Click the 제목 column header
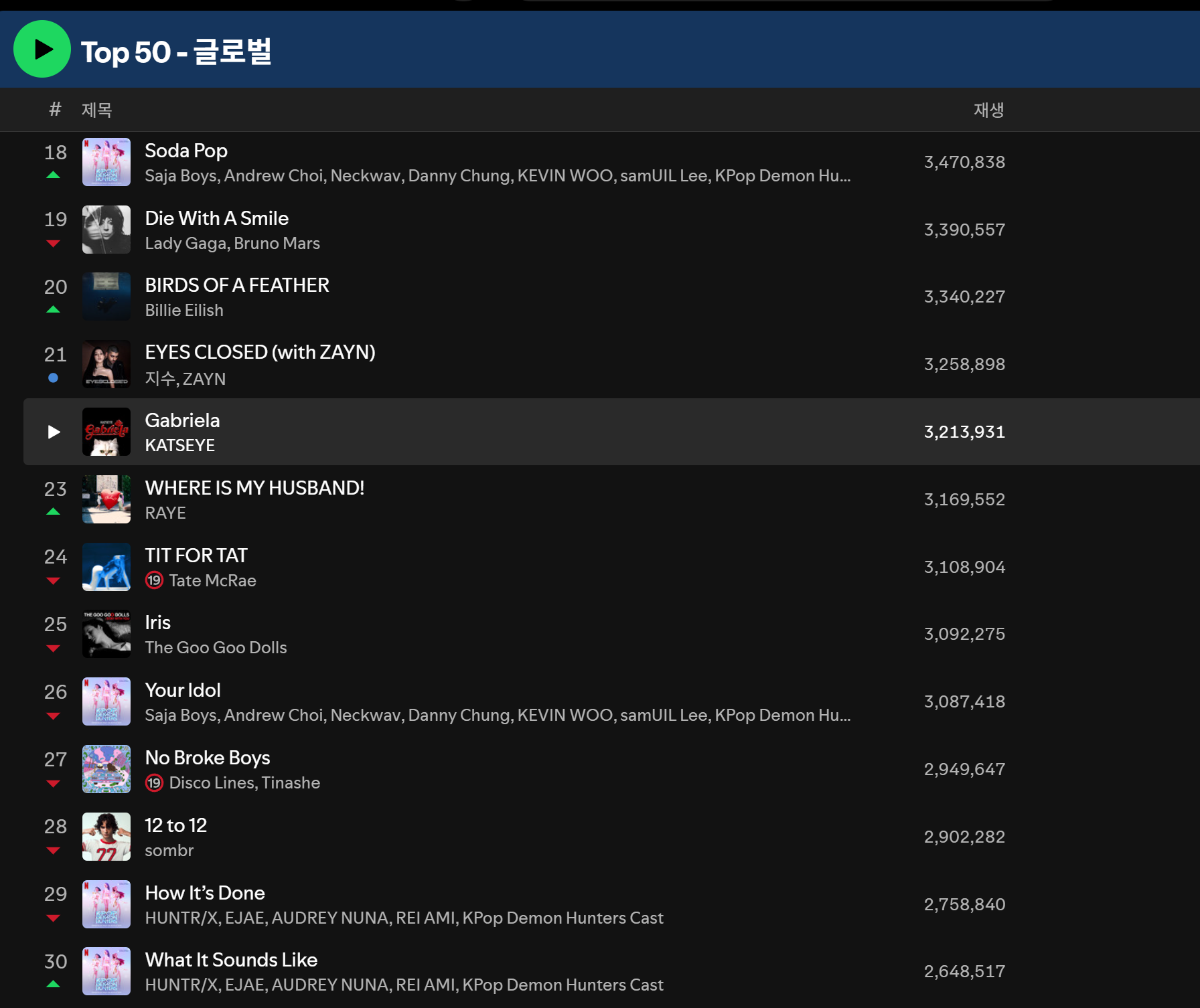The width and height of the screenshot is (1200, 1008). pos(97,110)
